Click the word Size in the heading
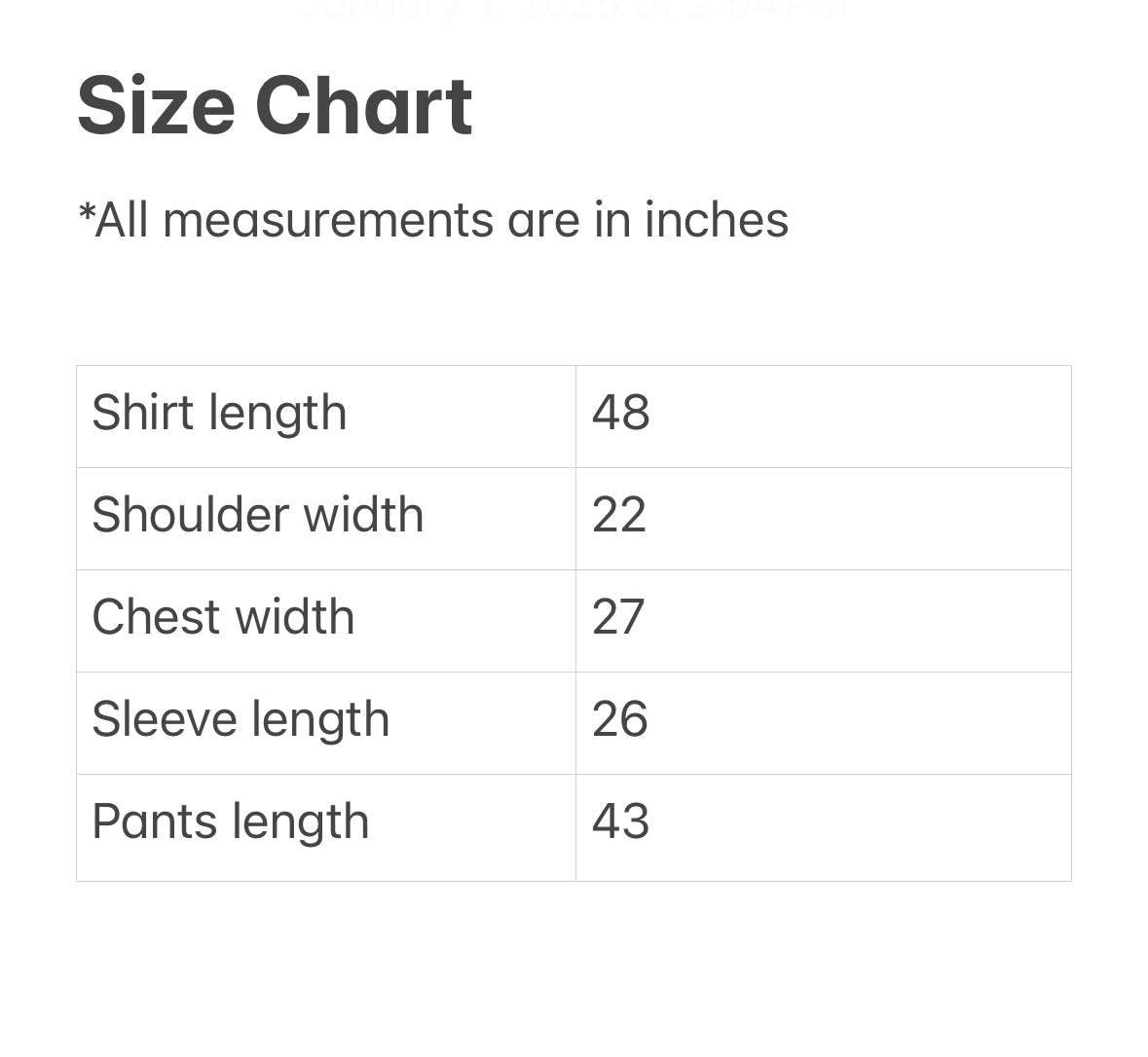 (x=156, y=106)
